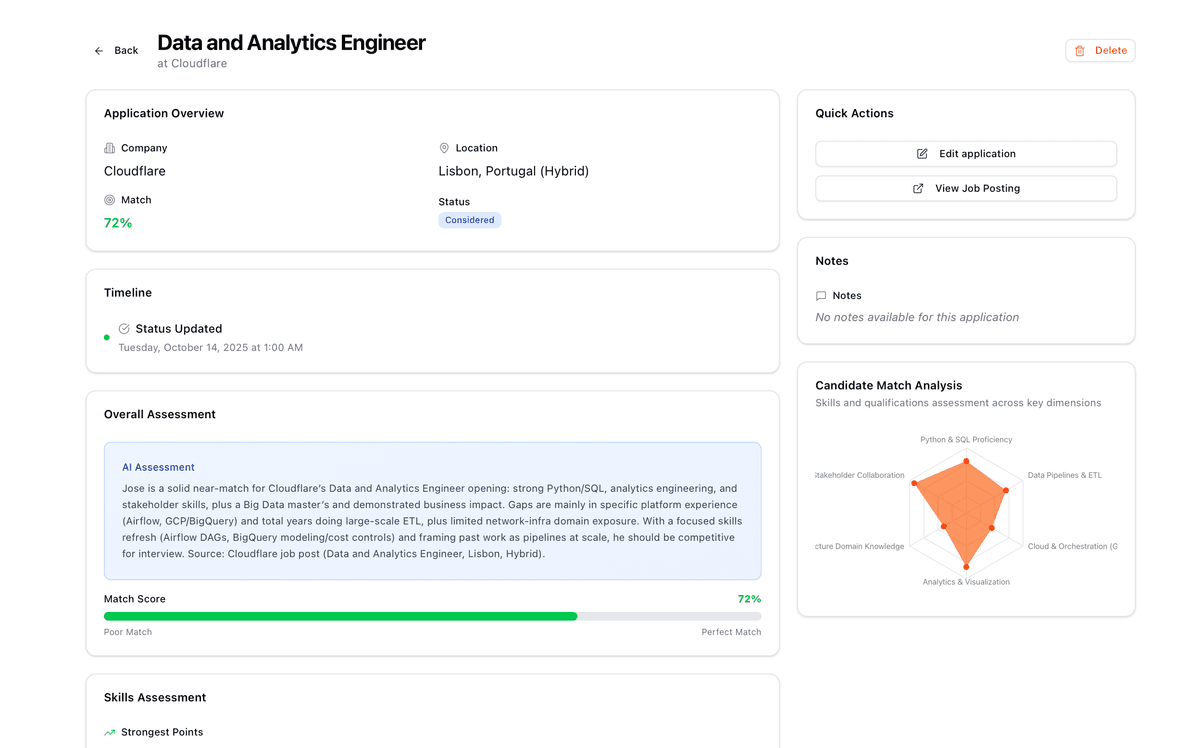Click the speech bubble Notes icon

point(821,296)
